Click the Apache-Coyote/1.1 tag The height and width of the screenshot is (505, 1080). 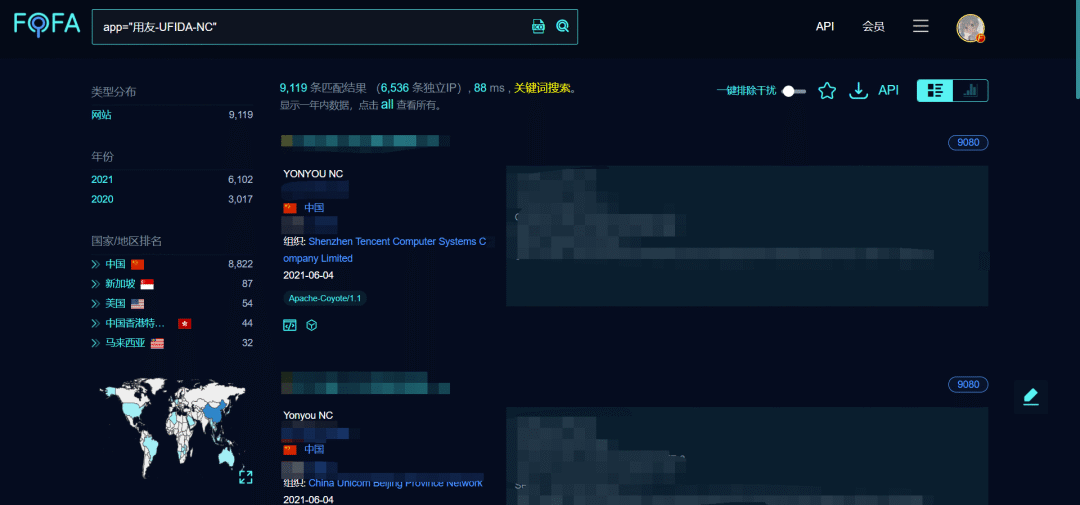(x=325, y=298)
